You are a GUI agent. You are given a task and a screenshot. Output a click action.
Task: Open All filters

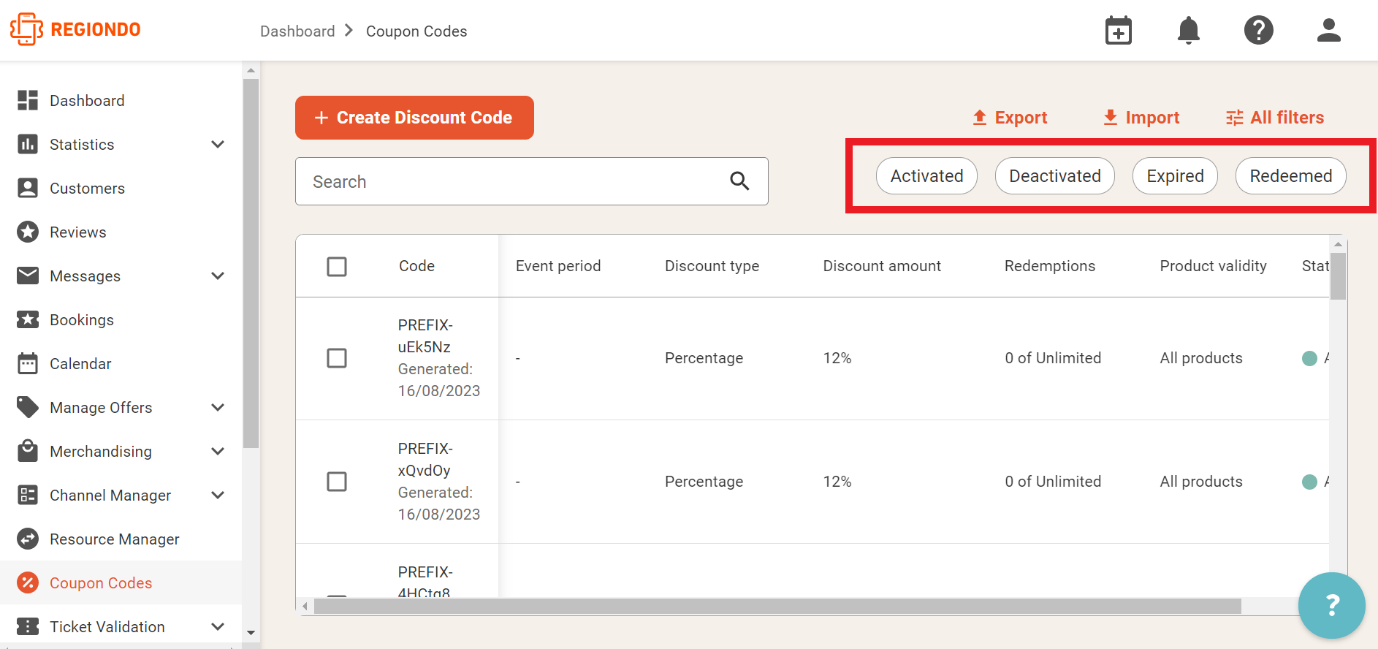tap(1275, 117)
